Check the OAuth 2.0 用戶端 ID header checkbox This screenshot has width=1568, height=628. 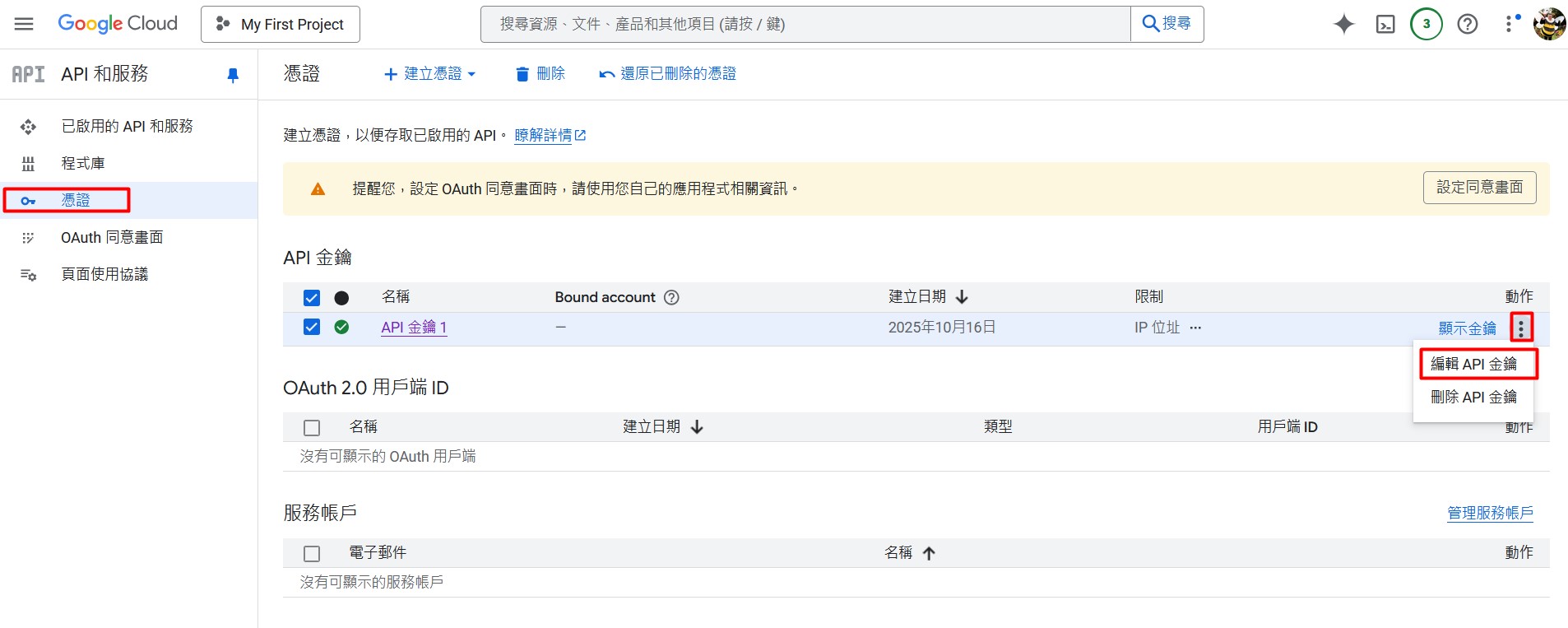click(x=312, y=427)
